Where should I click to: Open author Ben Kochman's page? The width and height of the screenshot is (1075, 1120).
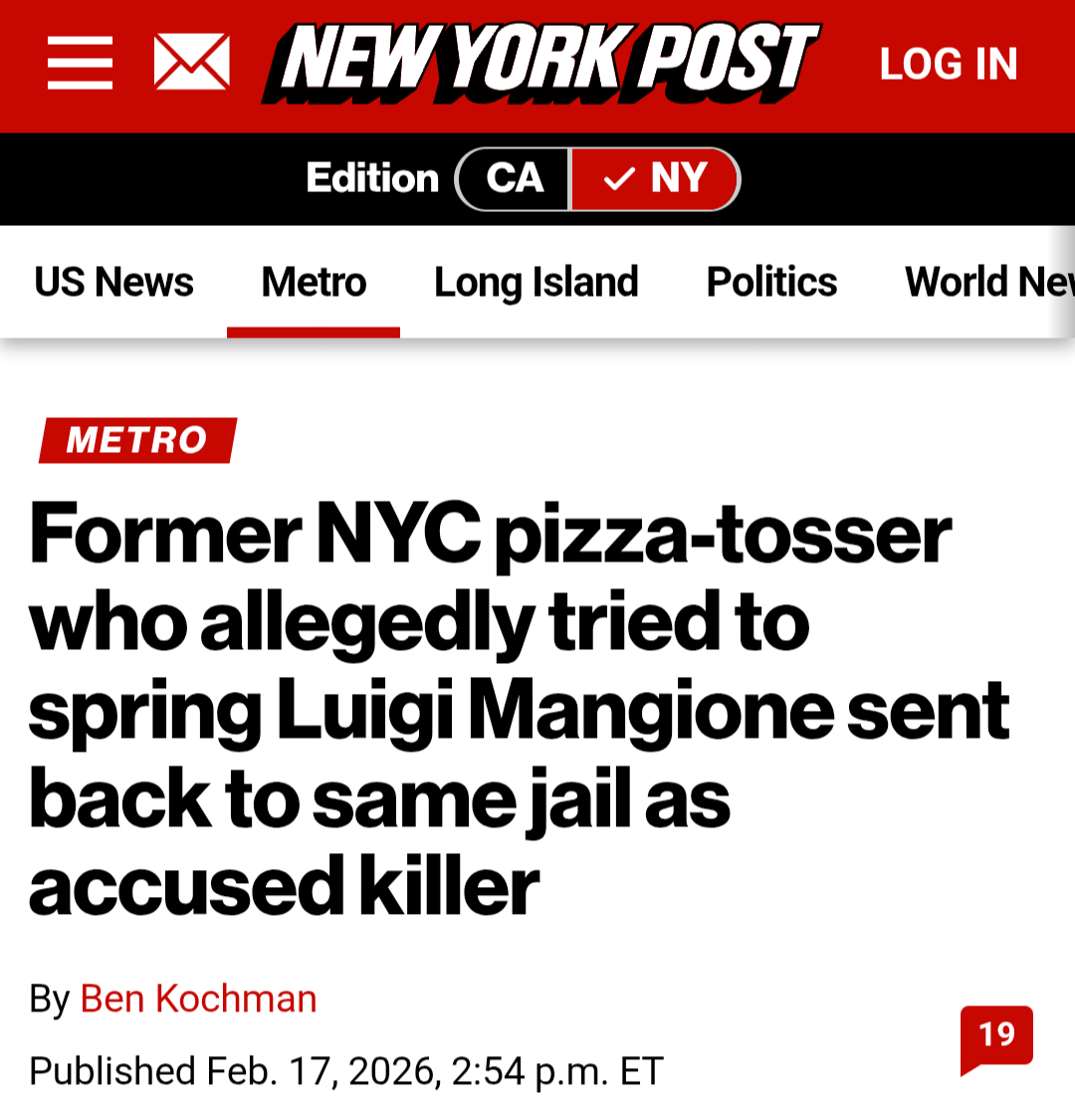coord(198,999)
